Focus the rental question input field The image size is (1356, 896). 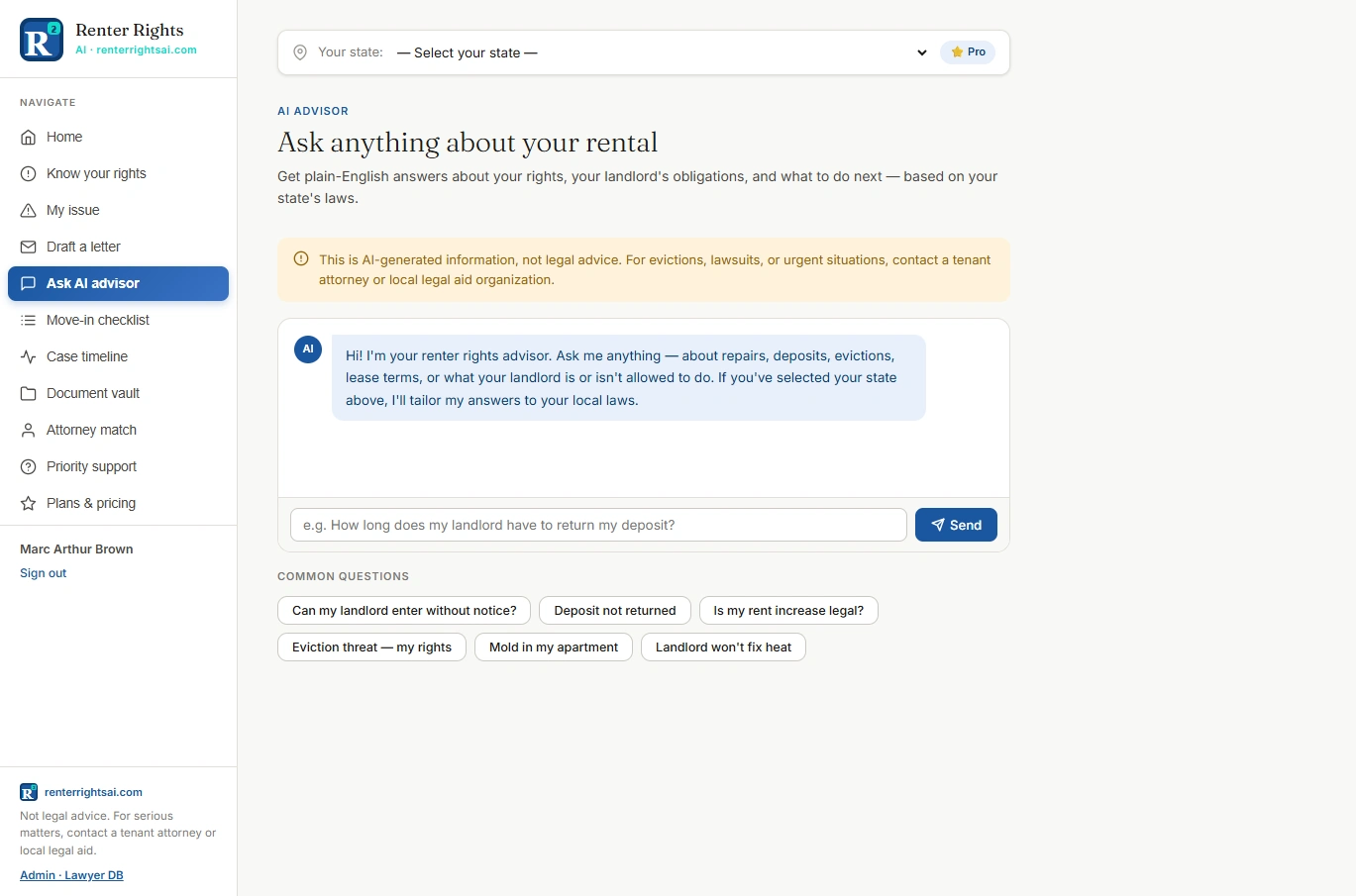[598, 526]
